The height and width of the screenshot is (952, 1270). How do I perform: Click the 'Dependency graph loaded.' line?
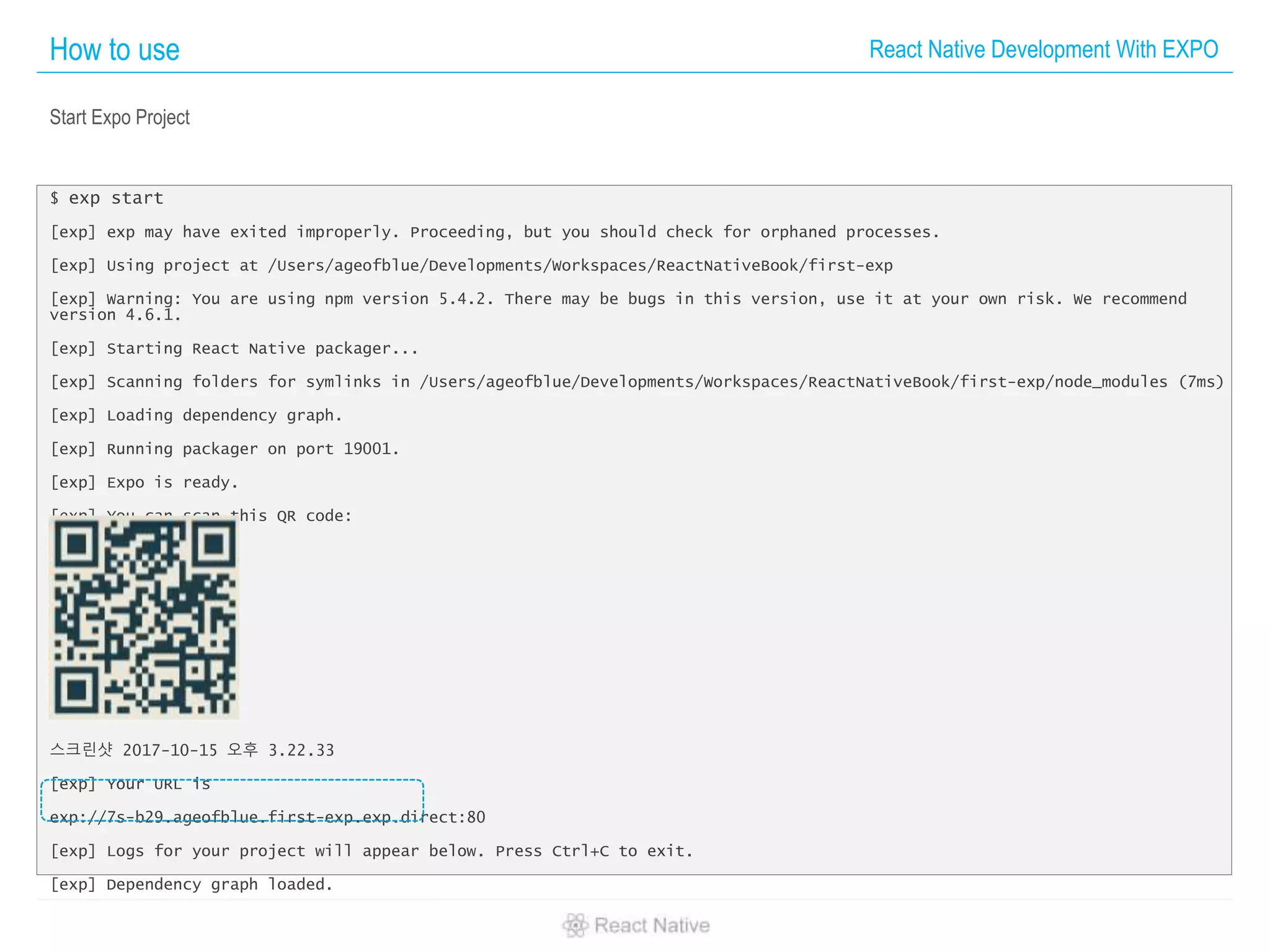point(191,885)
